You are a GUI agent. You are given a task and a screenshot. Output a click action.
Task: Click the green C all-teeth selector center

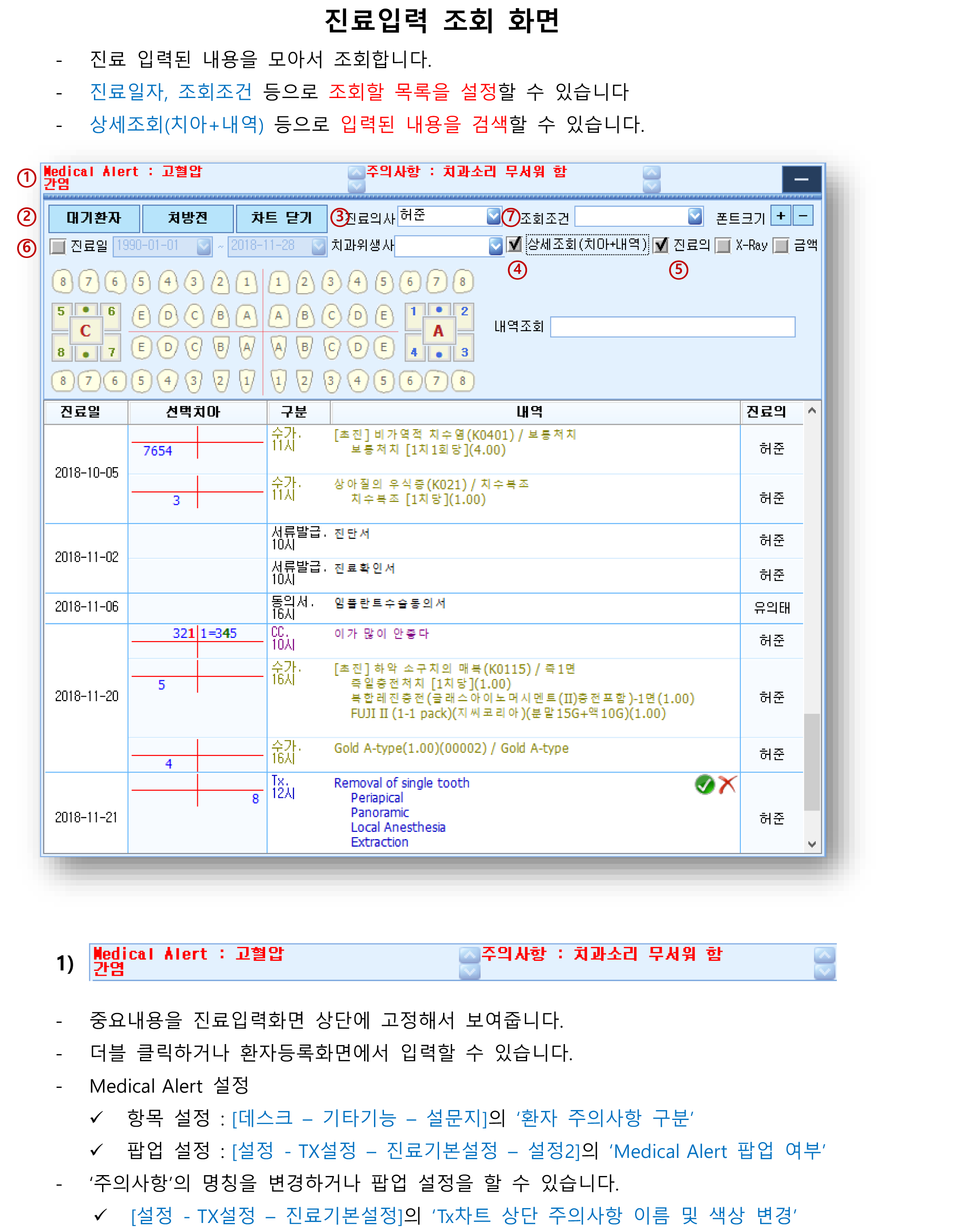tap(86, 331)
